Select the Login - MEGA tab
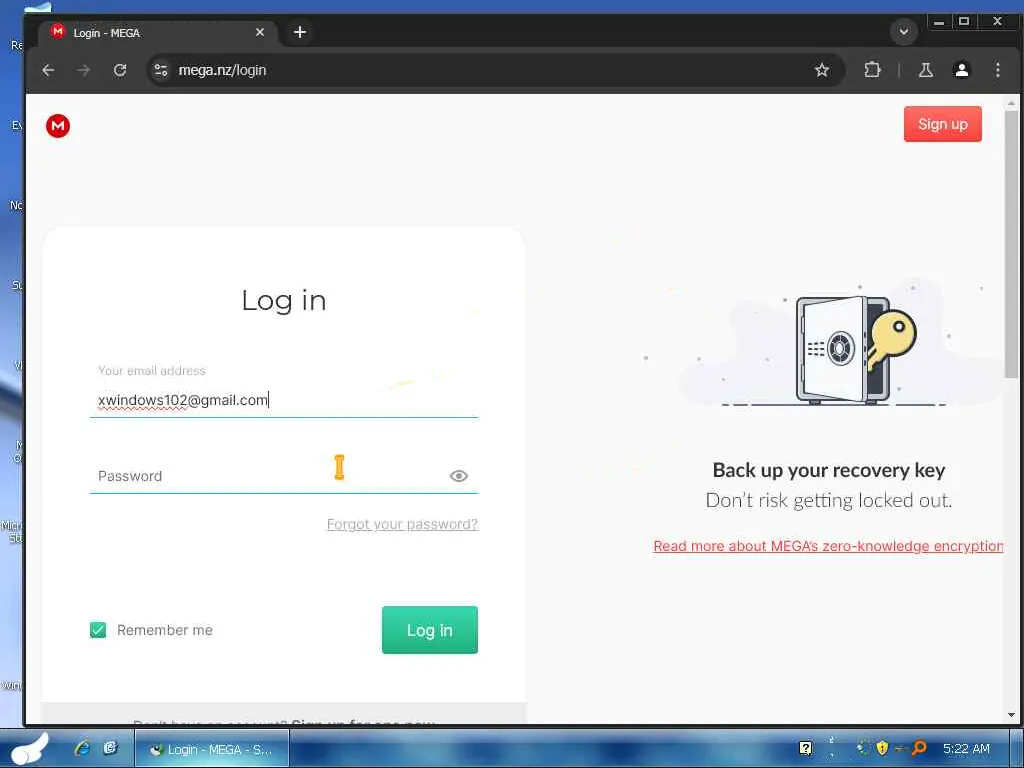 [x=157, y=33]
